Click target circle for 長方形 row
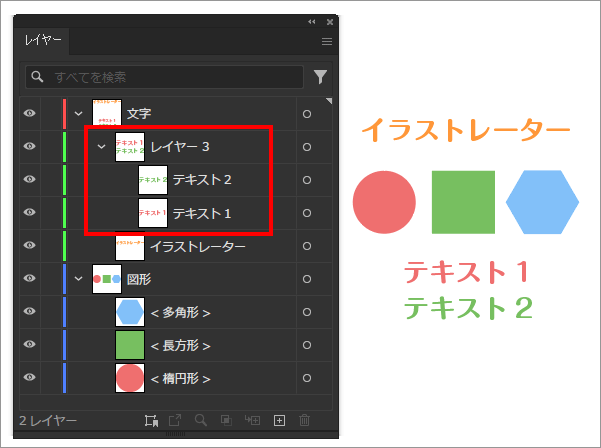 pyautogui.click(x=307, y=345)
